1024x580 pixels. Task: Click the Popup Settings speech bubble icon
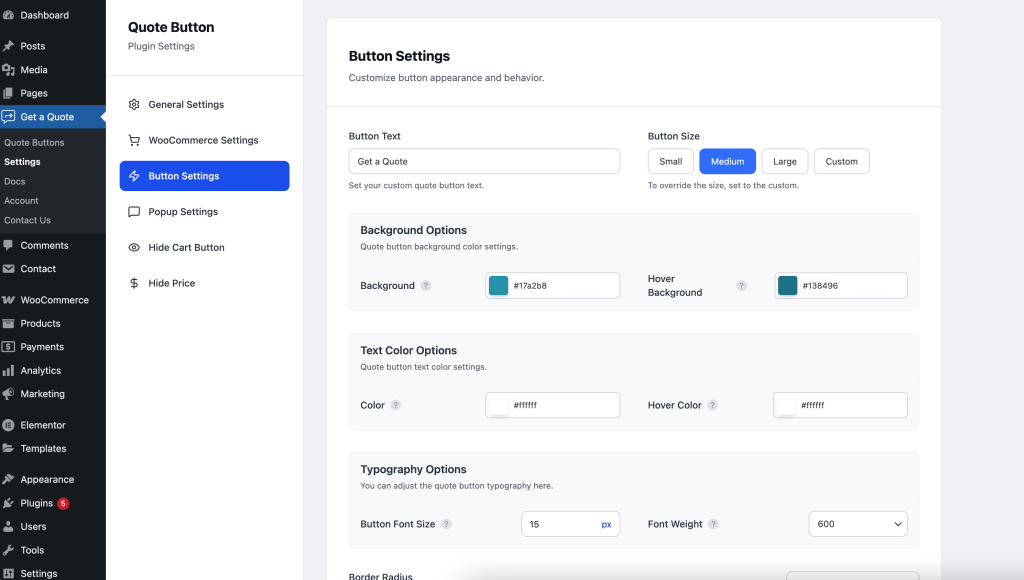tap(135, 212)
